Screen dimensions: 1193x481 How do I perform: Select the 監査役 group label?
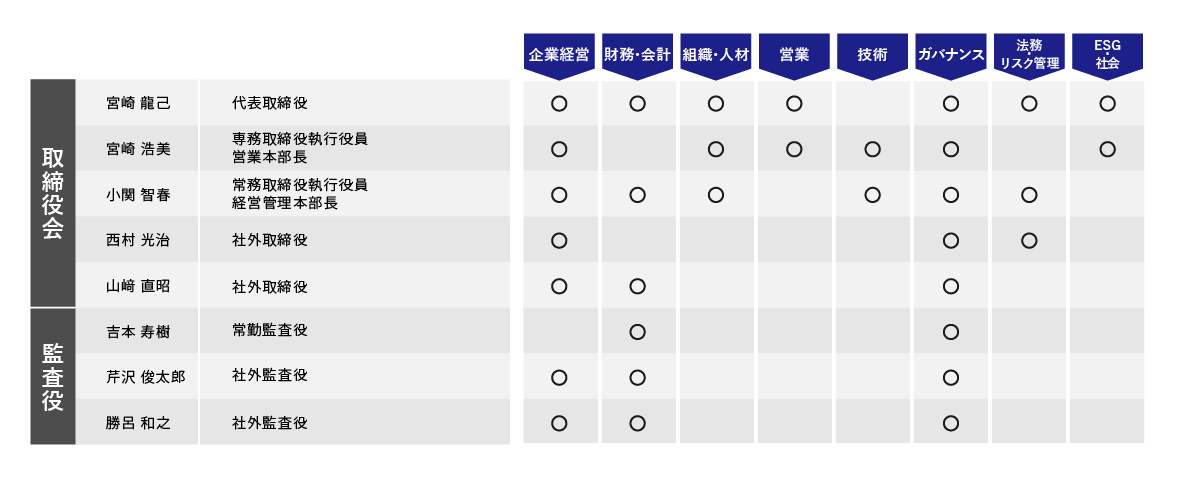pos(53,377)
